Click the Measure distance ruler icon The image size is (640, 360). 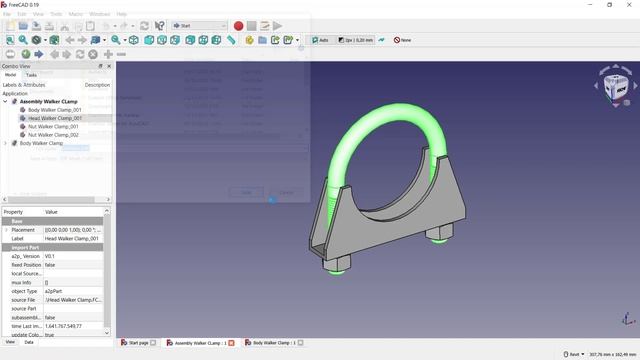[x=231, y=40]
